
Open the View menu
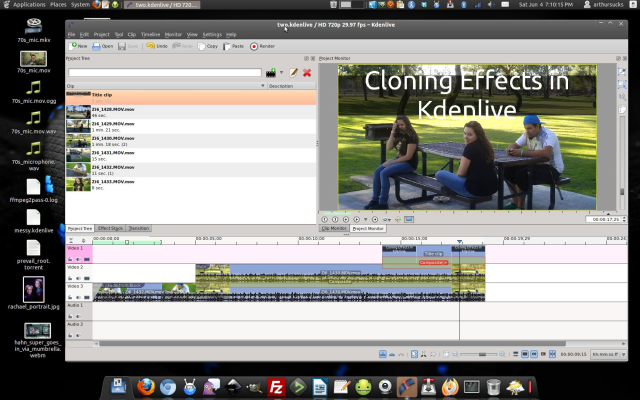(192, 34)
